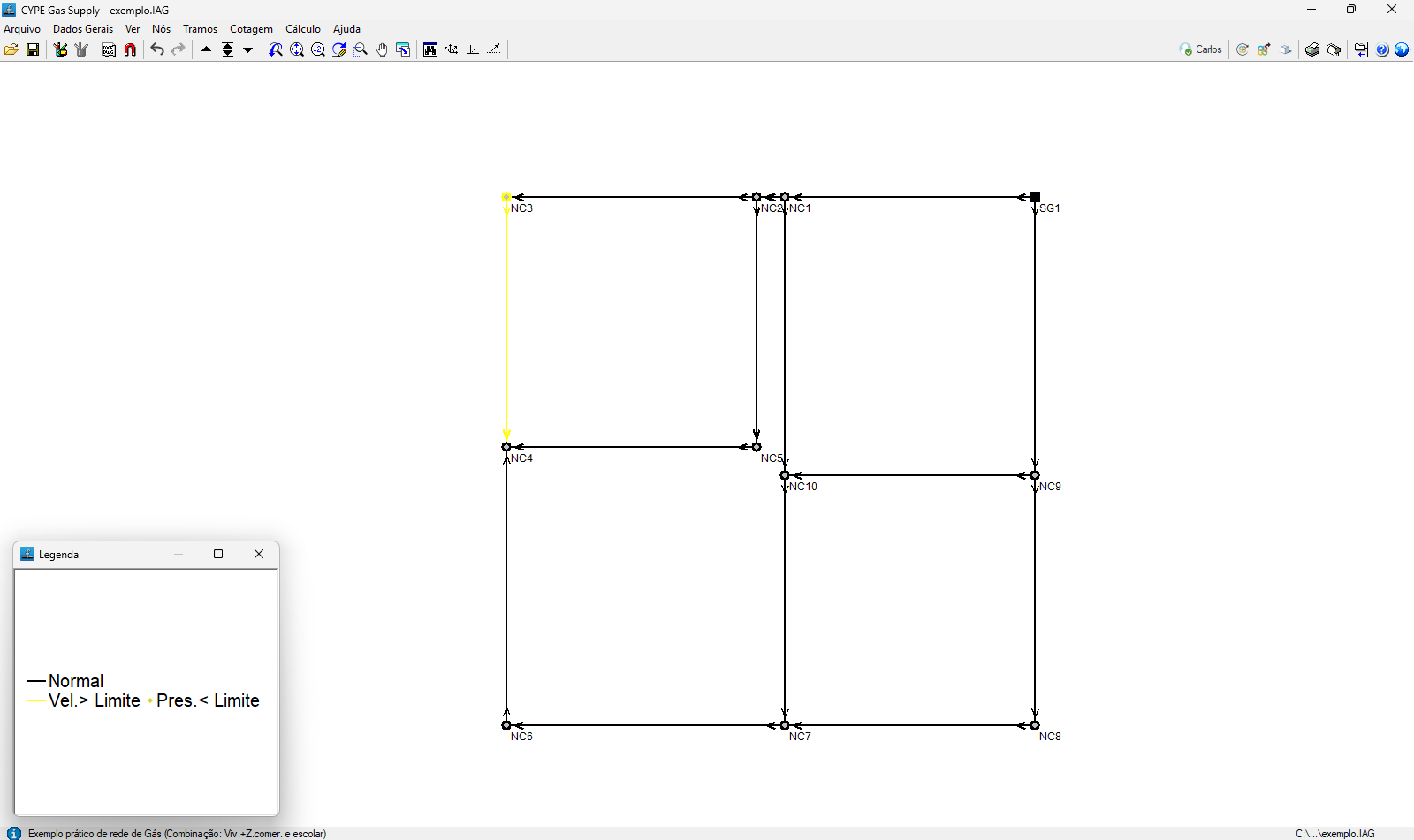The image size is (1414, 840).
Task: Open the Nós menu
Action: point(161,29)
